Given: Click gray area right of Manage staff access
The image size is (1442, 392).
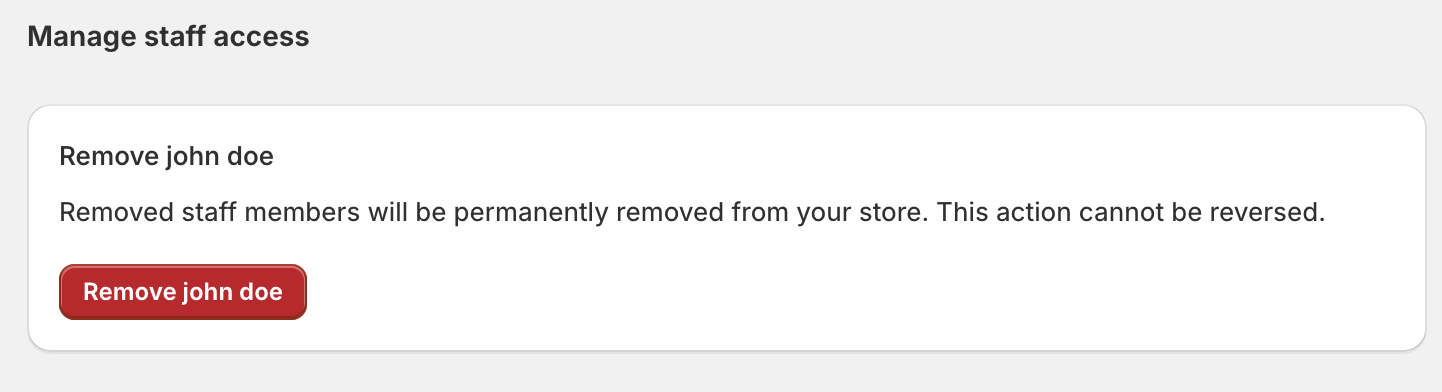Looking at the screenshot, I should [x=870, y=38].
